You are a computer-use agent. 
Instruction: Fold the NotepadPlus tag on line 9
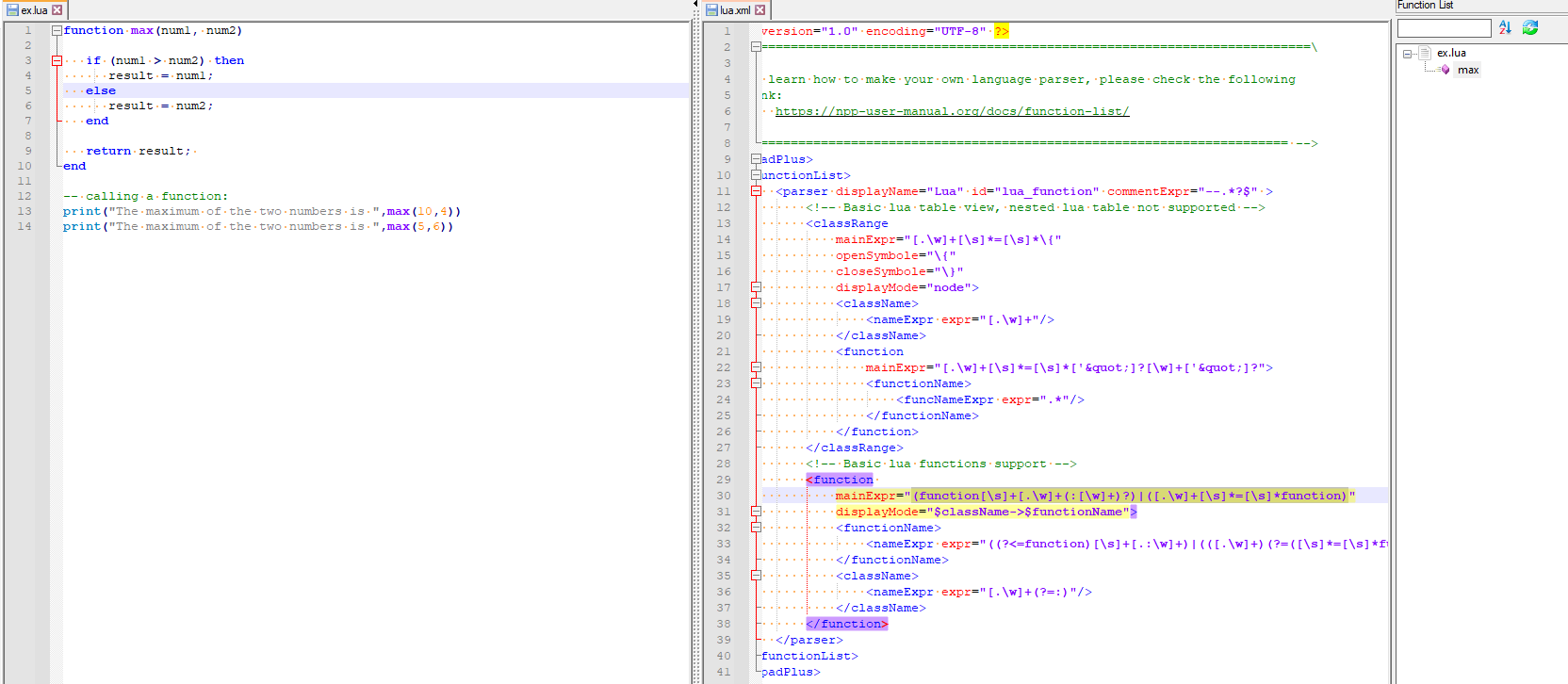point(756,159)
